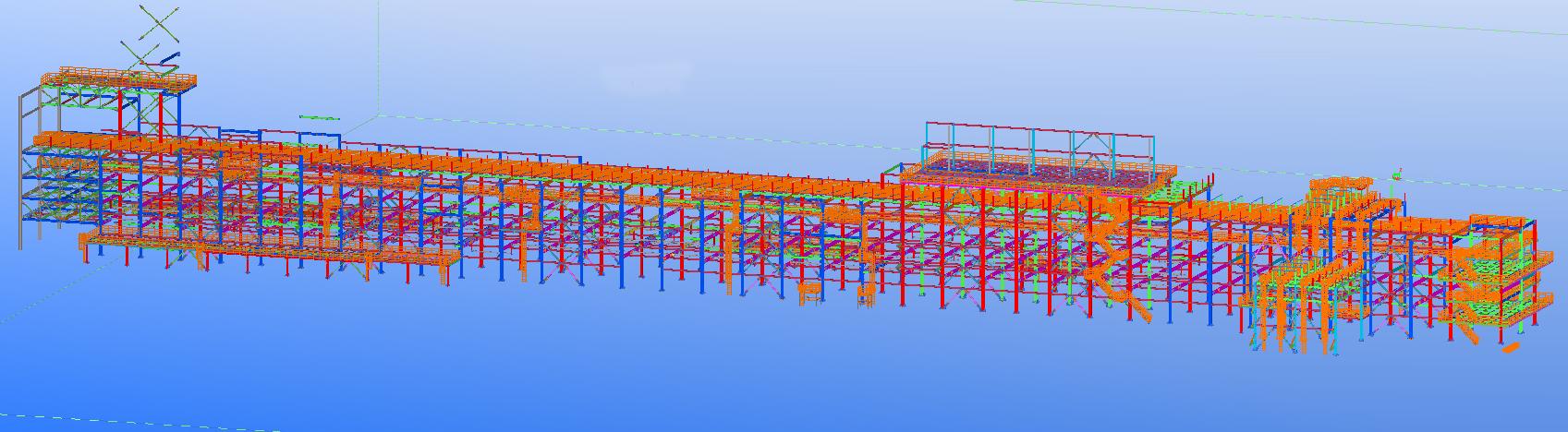Select the cyan-framed rooftop enclosure on the raised deck
This screenshot has width=1568, height=432.
[x=1040, y=148]
